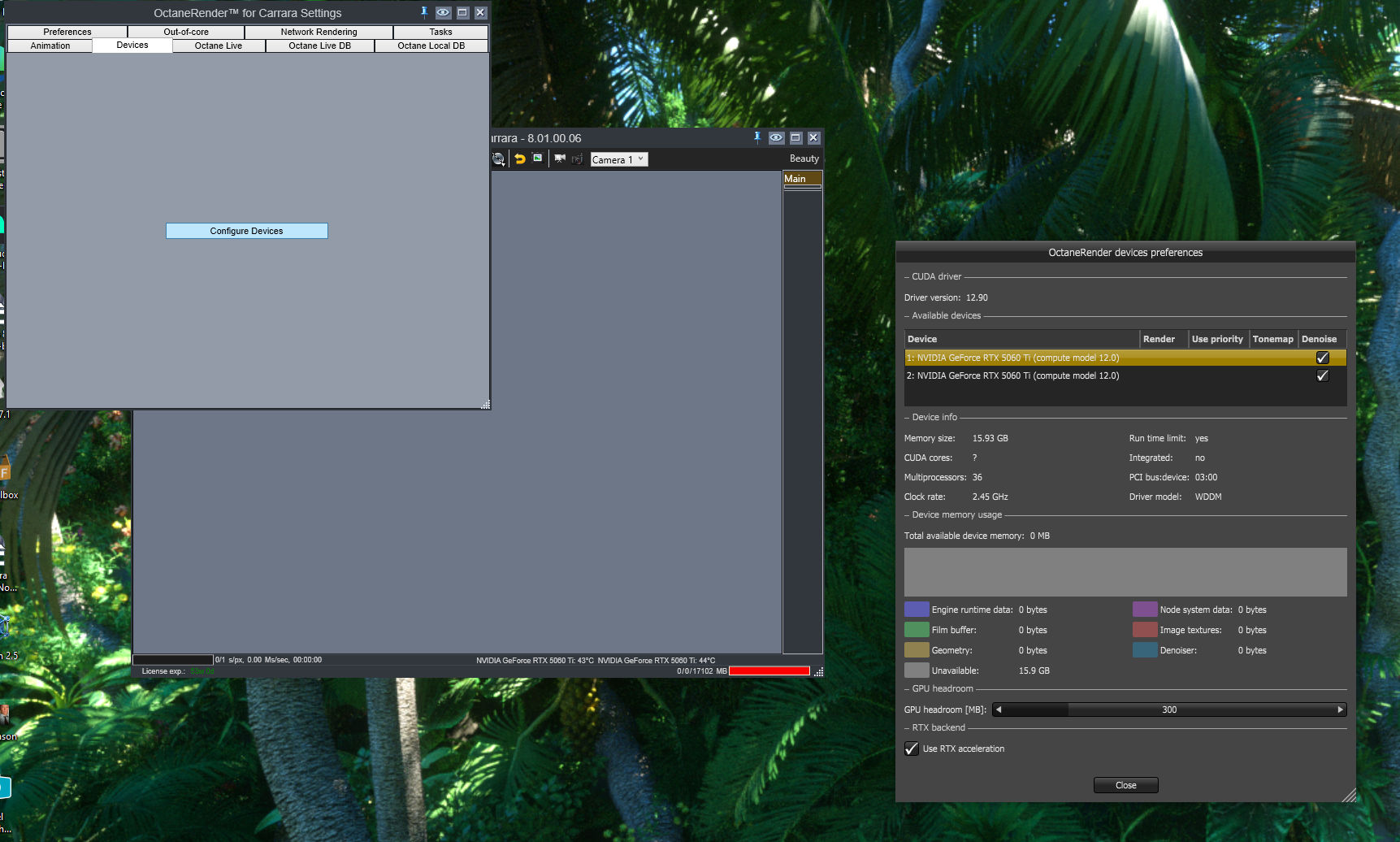
Task: Toggle the eye icon in the Settings title bar
Action: 443,12
